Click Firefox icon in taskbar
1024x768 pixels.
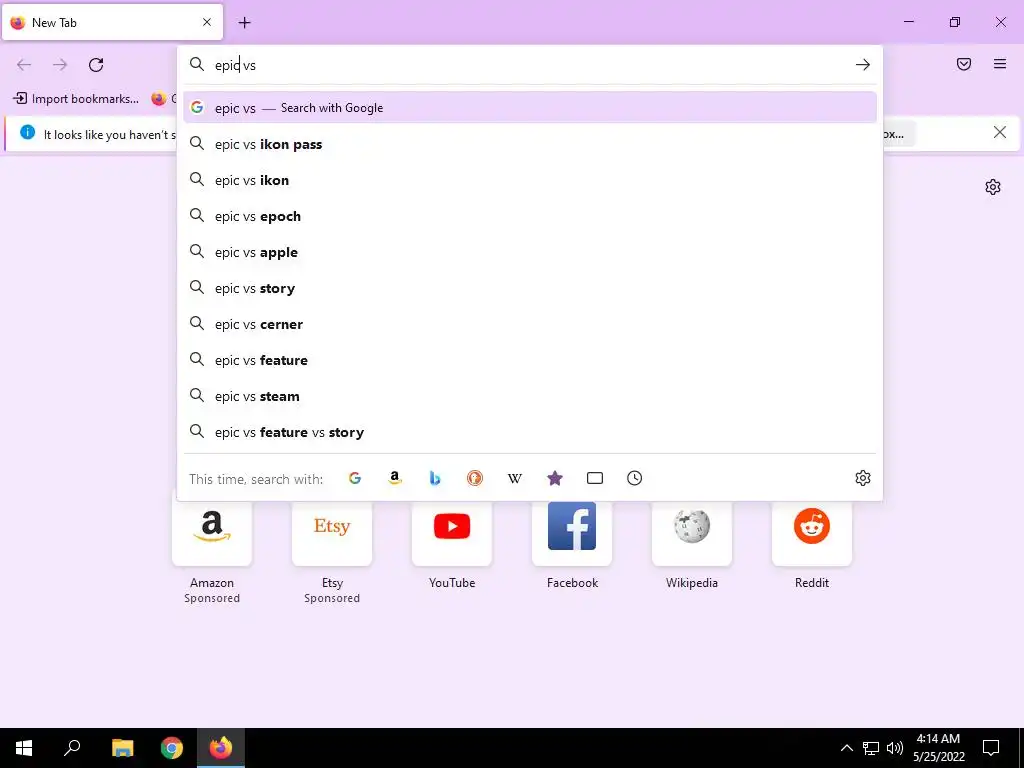coord(221,748)
